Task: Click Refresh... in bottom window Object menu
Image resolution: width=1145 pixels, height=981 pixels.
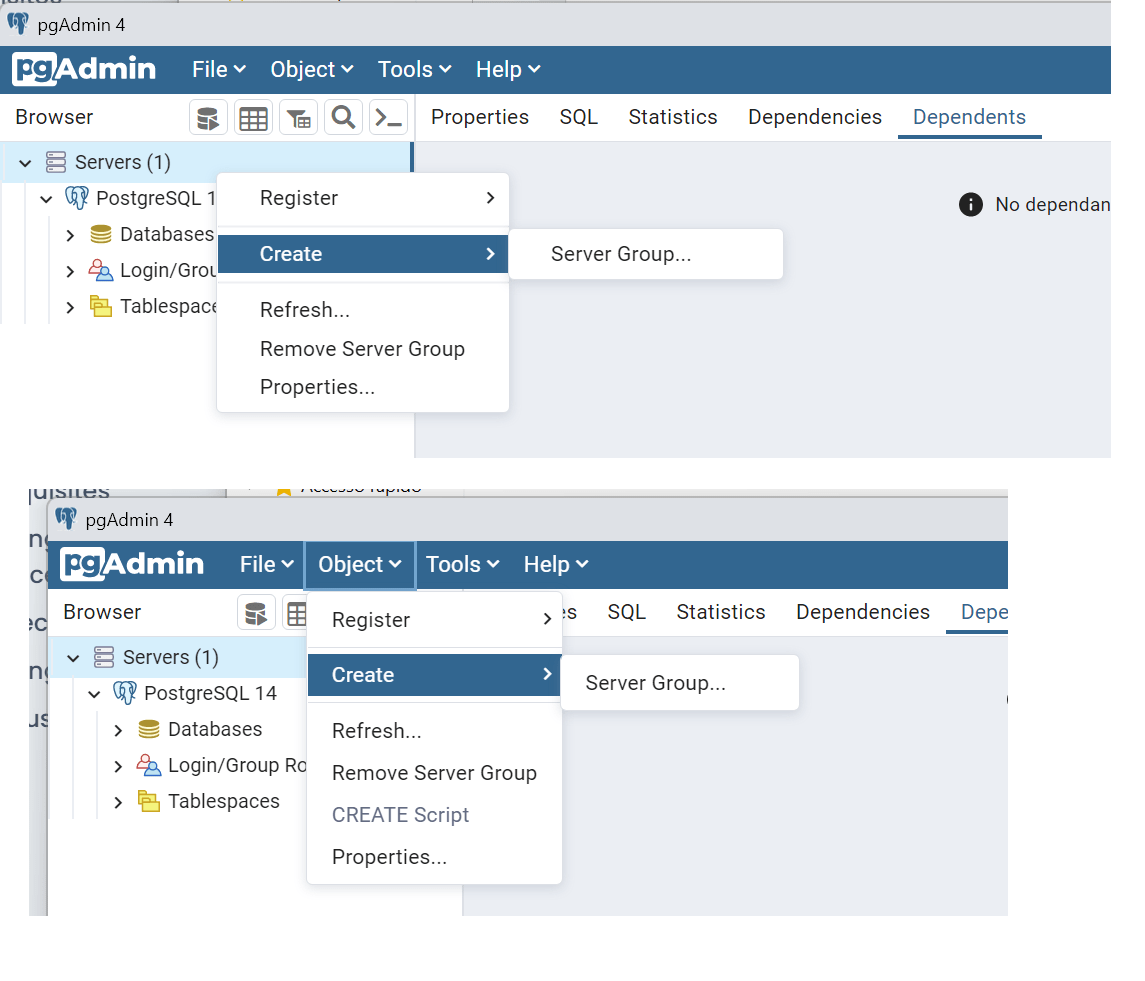Action: (434, 730)
